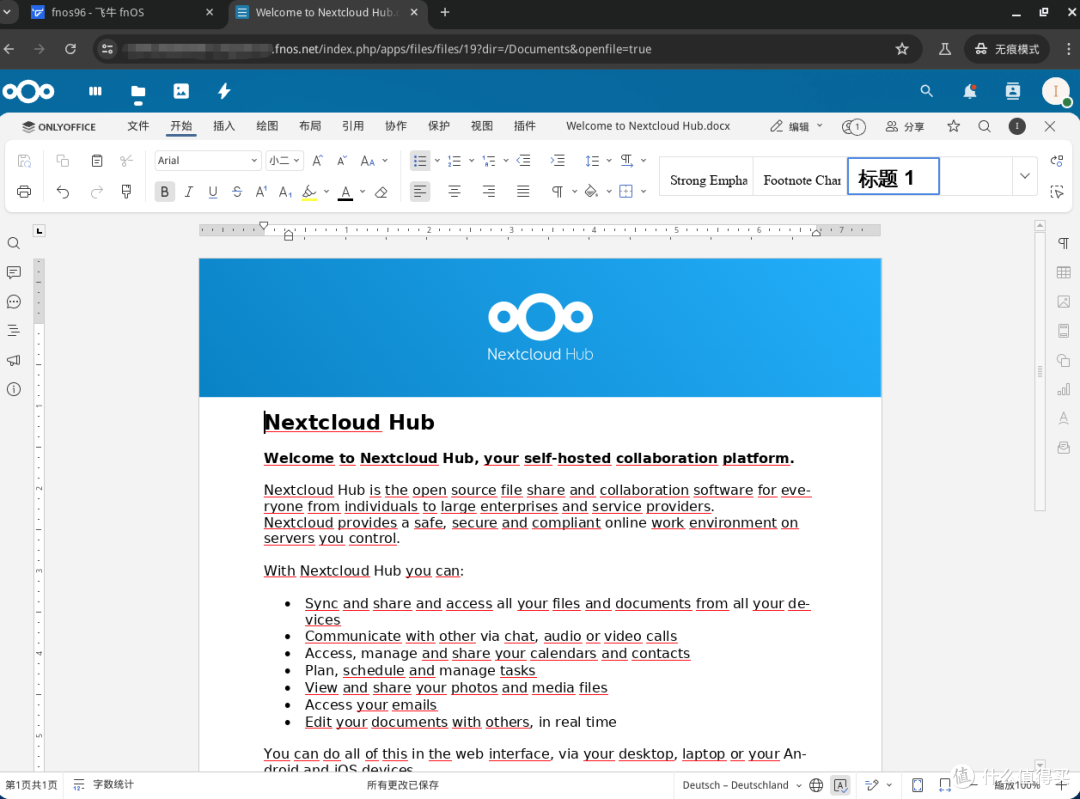Increase paragraph indent

pyautogui.click(x=557, y=160)
